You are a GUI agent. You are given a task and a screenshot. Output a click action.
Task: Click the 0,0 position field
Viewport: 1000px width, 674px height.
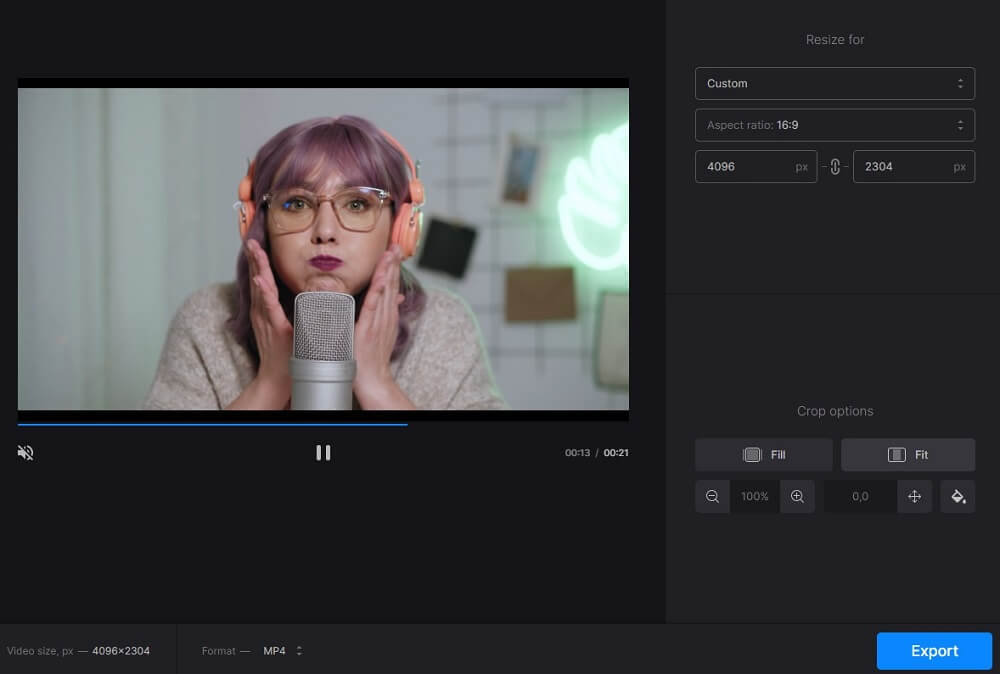pyautogui.click(x=858, y=496)
